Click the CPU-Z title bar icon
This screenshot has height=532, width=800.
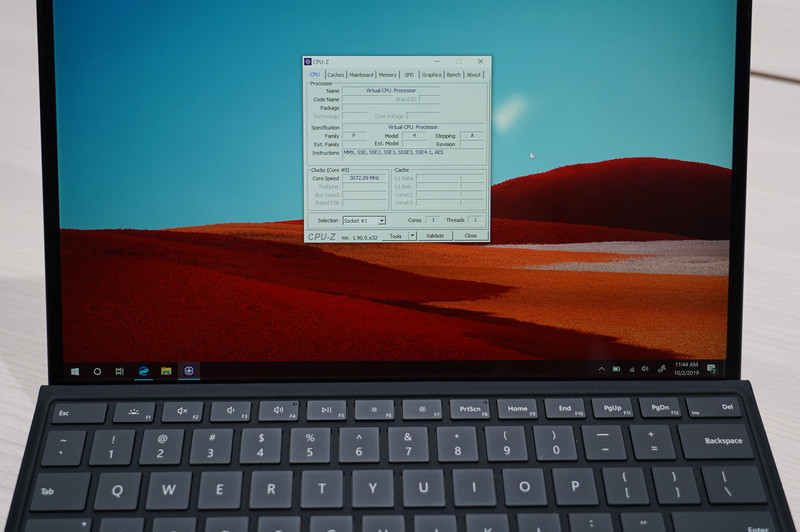pyautogui.click(x=308, y=62)
